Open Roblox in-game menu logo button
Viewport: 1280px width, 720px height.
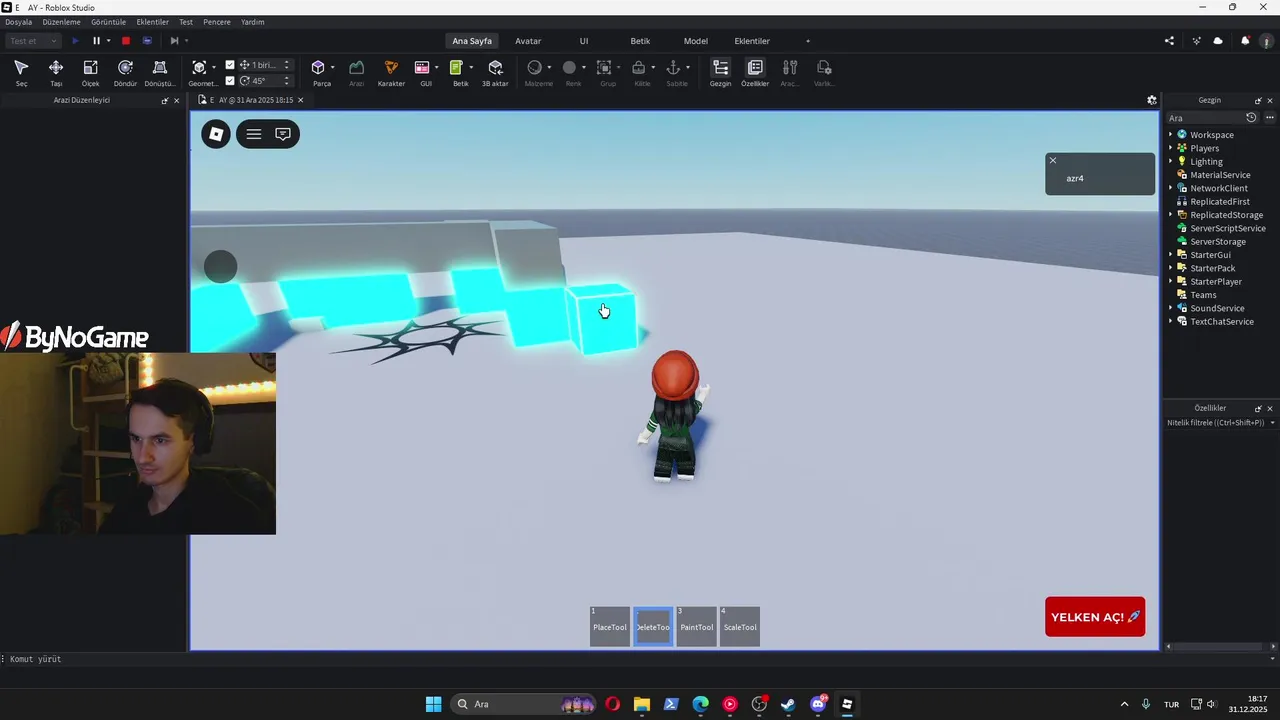pyautogui.click(x=216, y=134)
